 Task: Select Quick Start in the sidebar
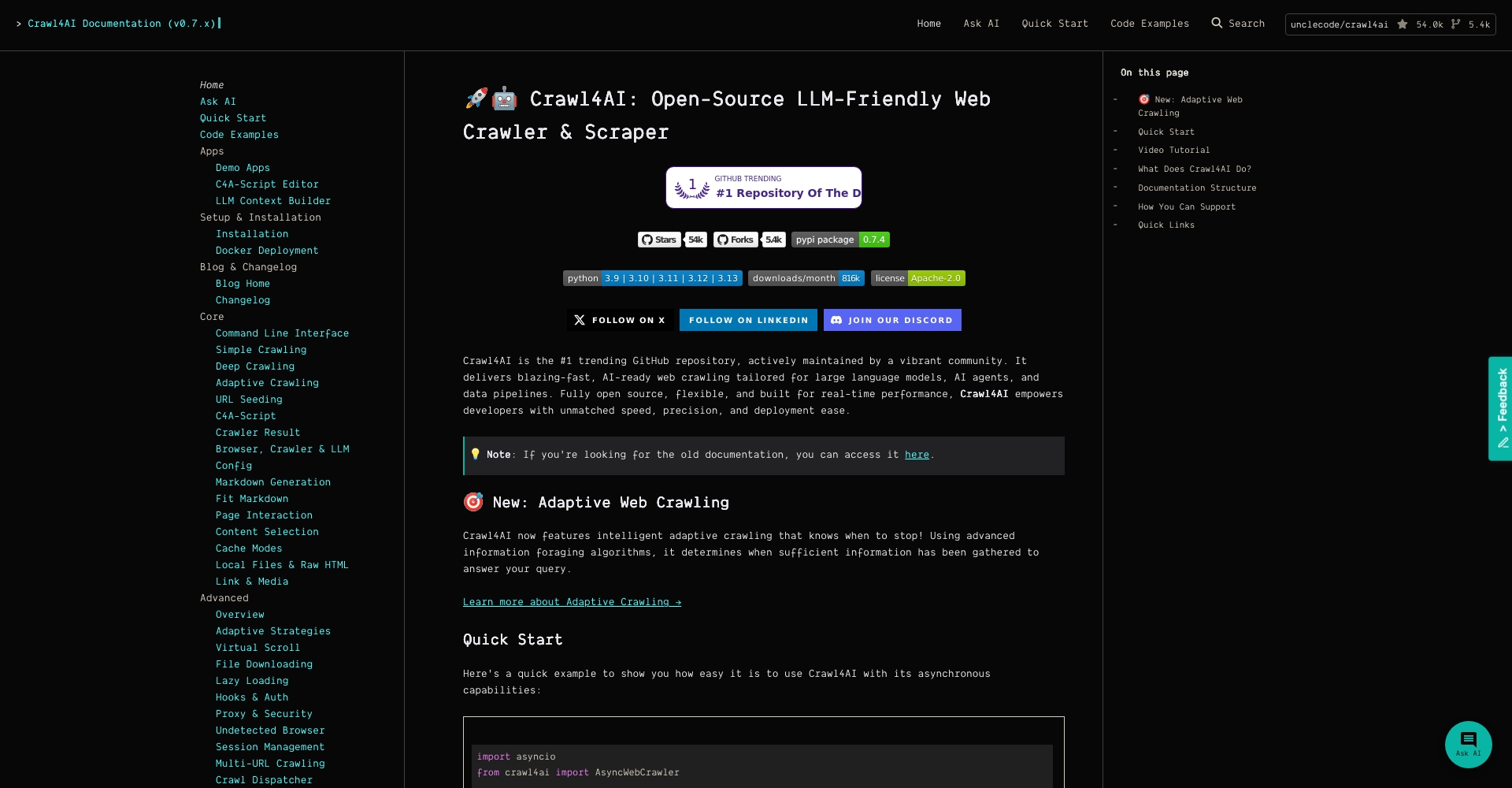pos(233,118)
